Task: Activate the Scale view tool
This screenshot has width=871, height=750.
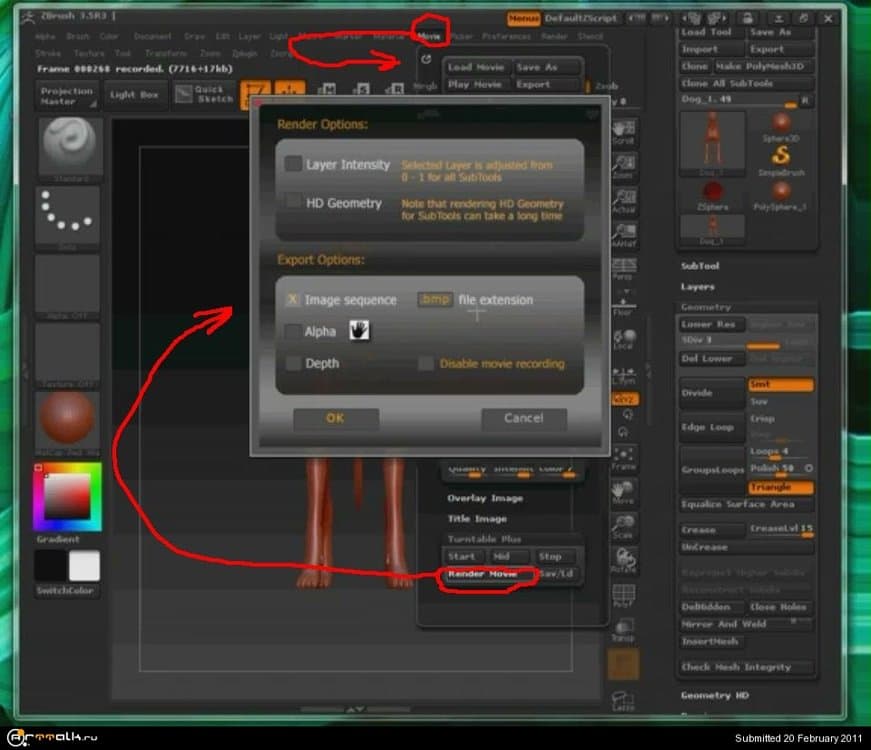Action: tap(623, 526)
